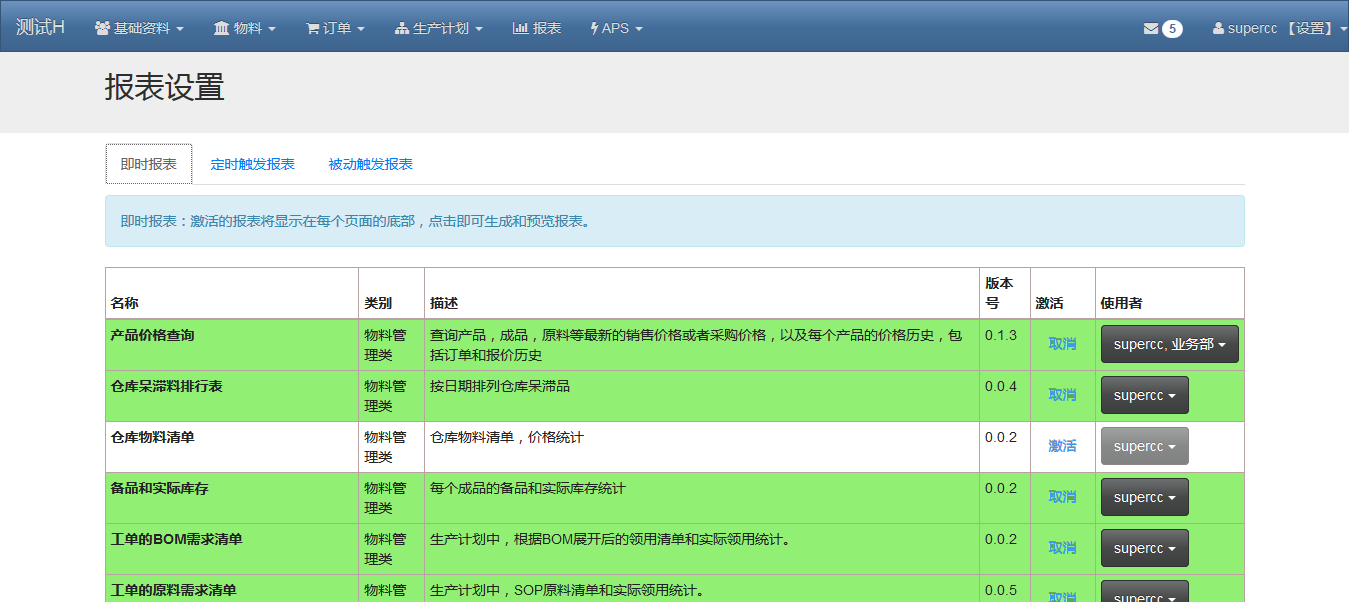Select the 即时报表 tab

(148, 164)
